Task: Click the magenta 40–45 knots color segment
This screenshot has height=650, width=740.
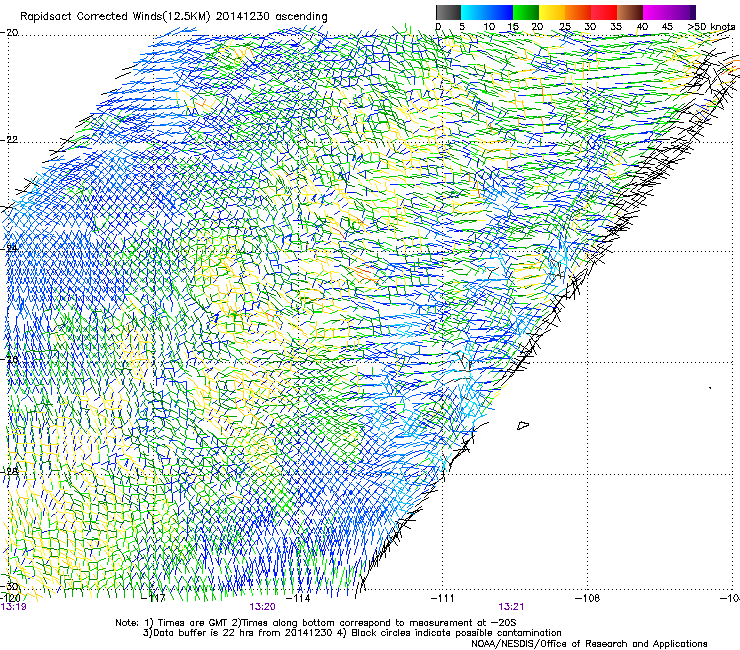Action: click(x=656, y=12)
